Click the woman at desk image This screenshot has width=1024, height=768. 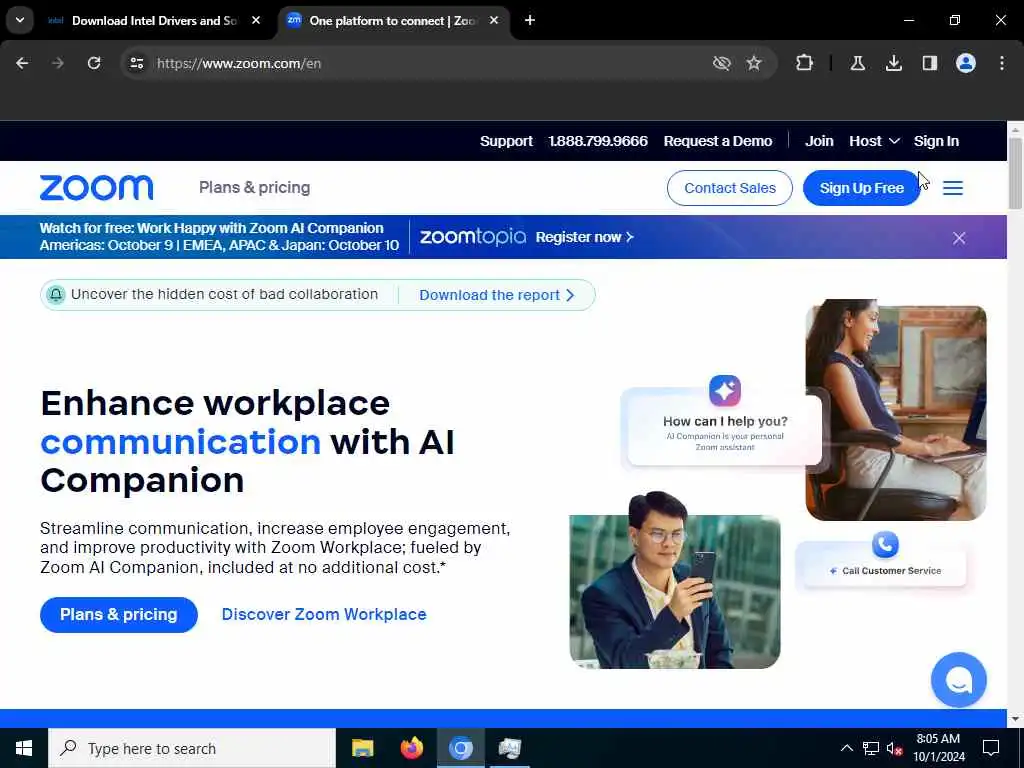click(896, 410)
